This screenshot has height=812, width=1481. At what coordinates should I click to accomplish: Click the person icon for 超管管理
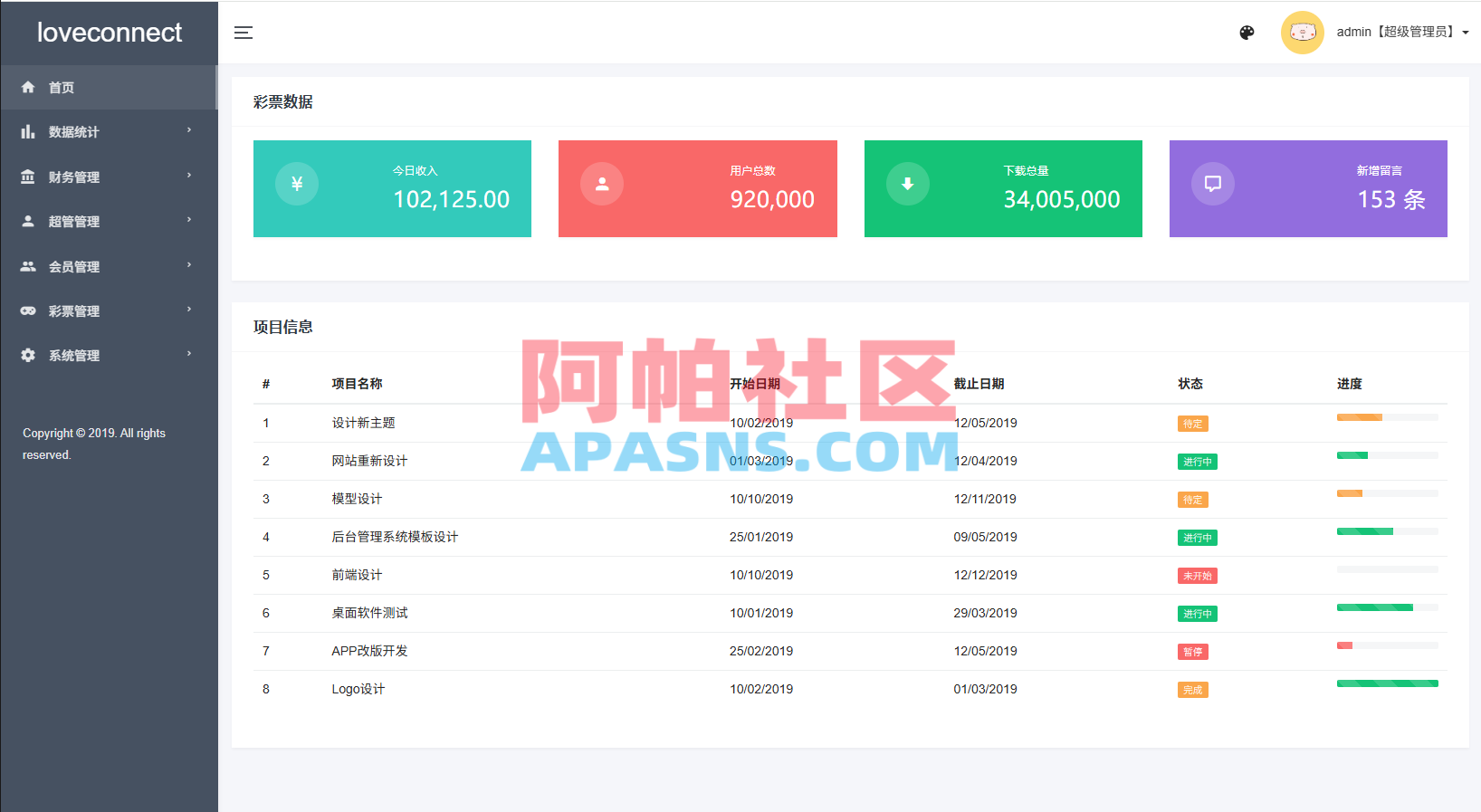28,221
